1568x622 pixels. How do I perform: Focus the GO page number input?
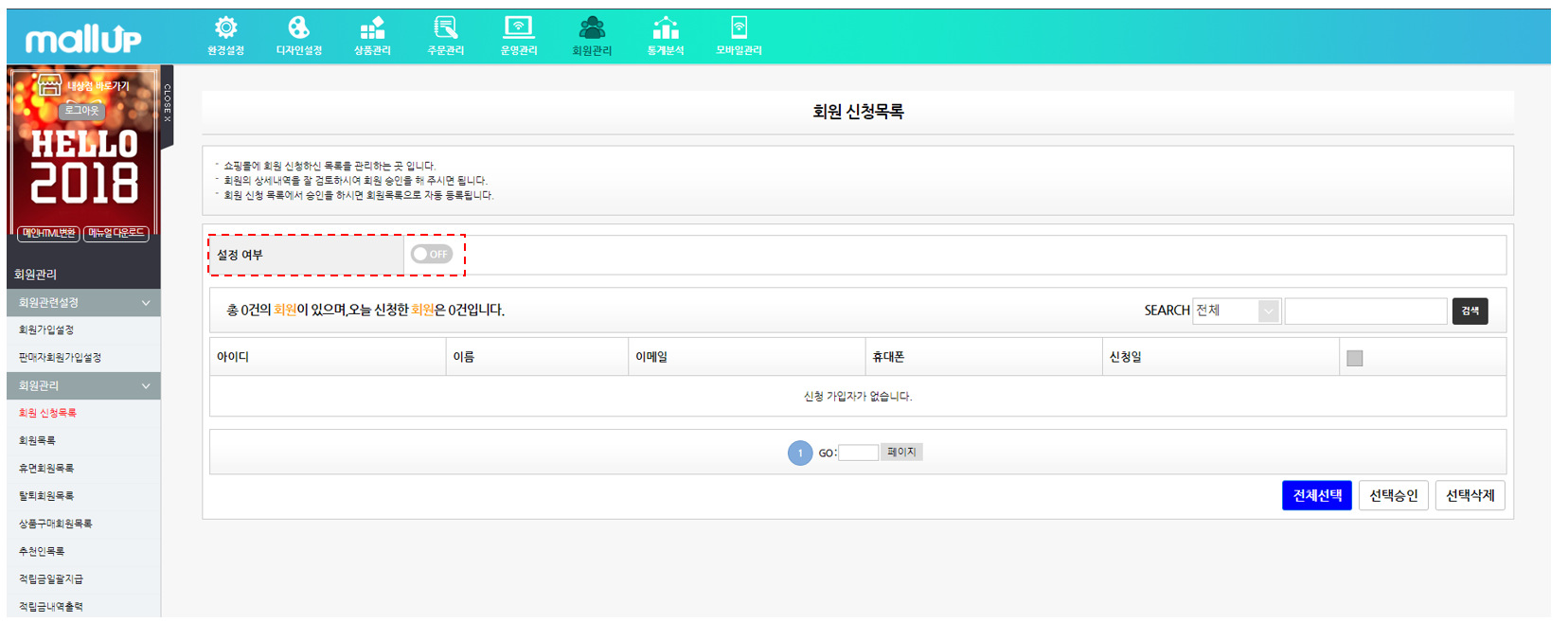(x=859, y=453)
